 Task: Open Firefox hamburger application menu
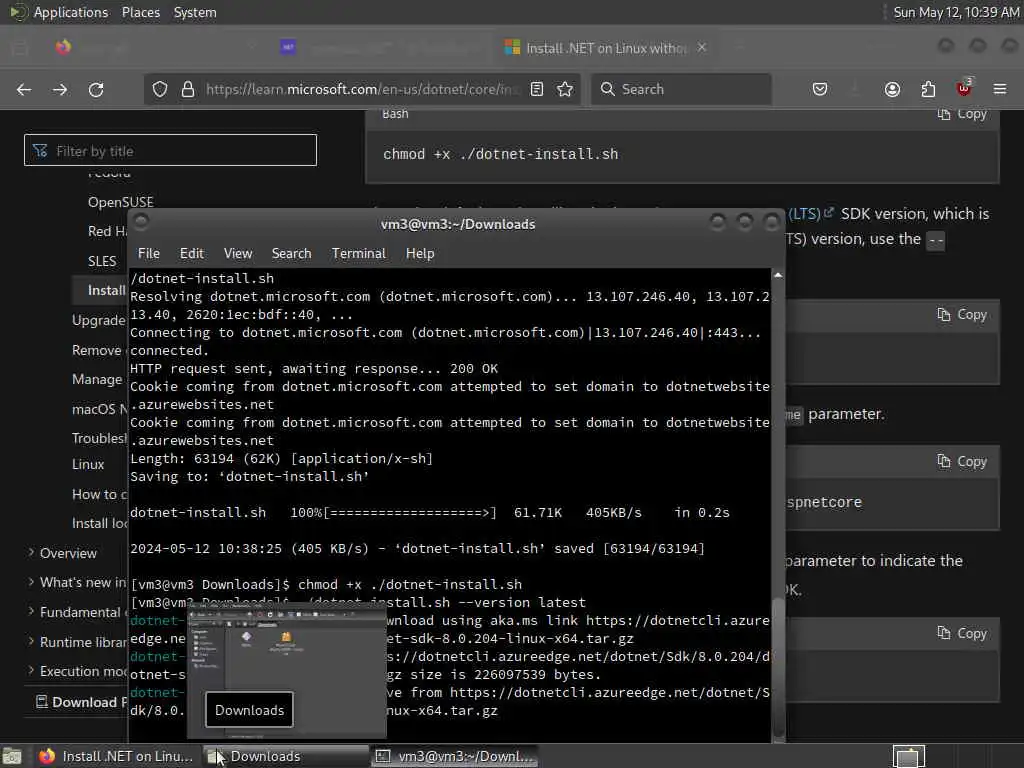1000,89
